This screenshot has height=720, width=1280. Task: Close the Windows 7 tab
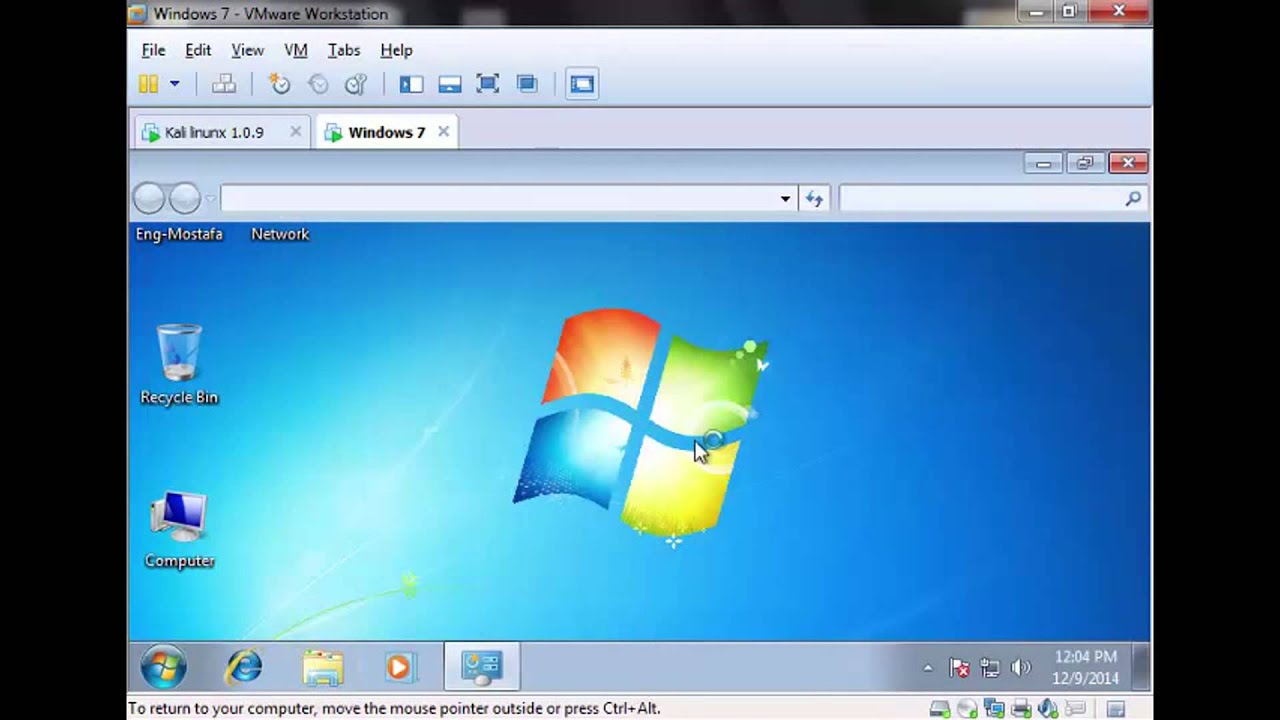(x=443, y=132)
